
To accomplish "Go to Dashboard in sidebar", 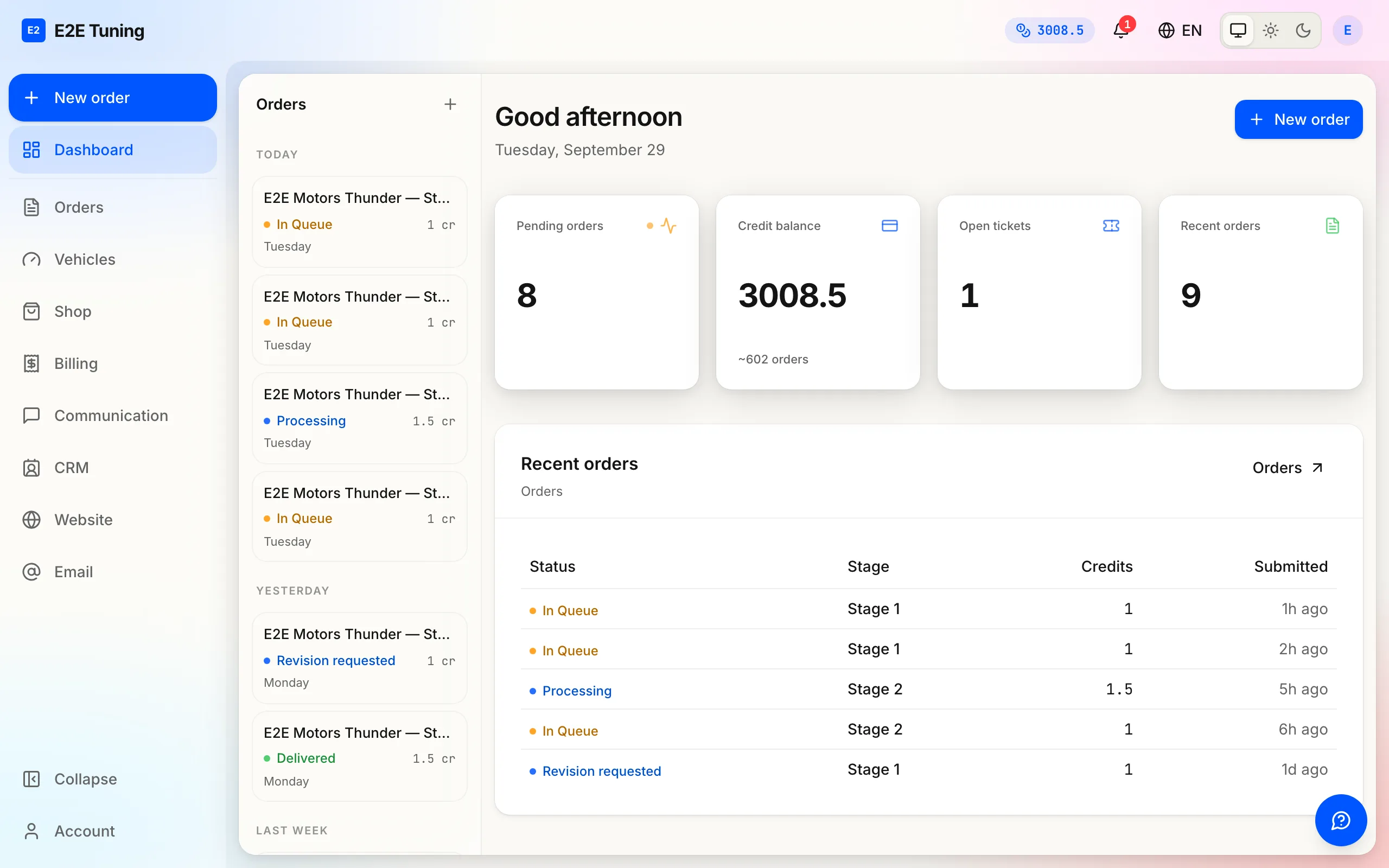I will [112, 150].
